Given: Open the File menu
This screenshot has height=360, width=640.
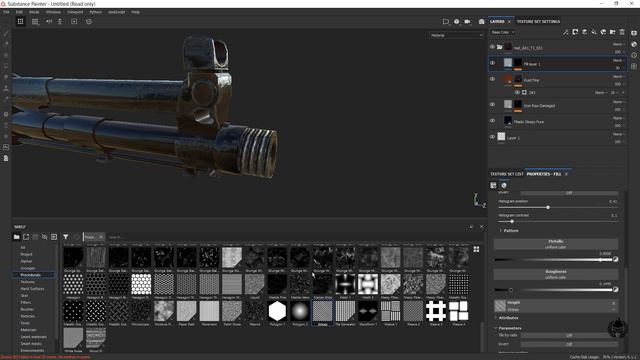Looking at the screenshot, I should tap(6, 12).
